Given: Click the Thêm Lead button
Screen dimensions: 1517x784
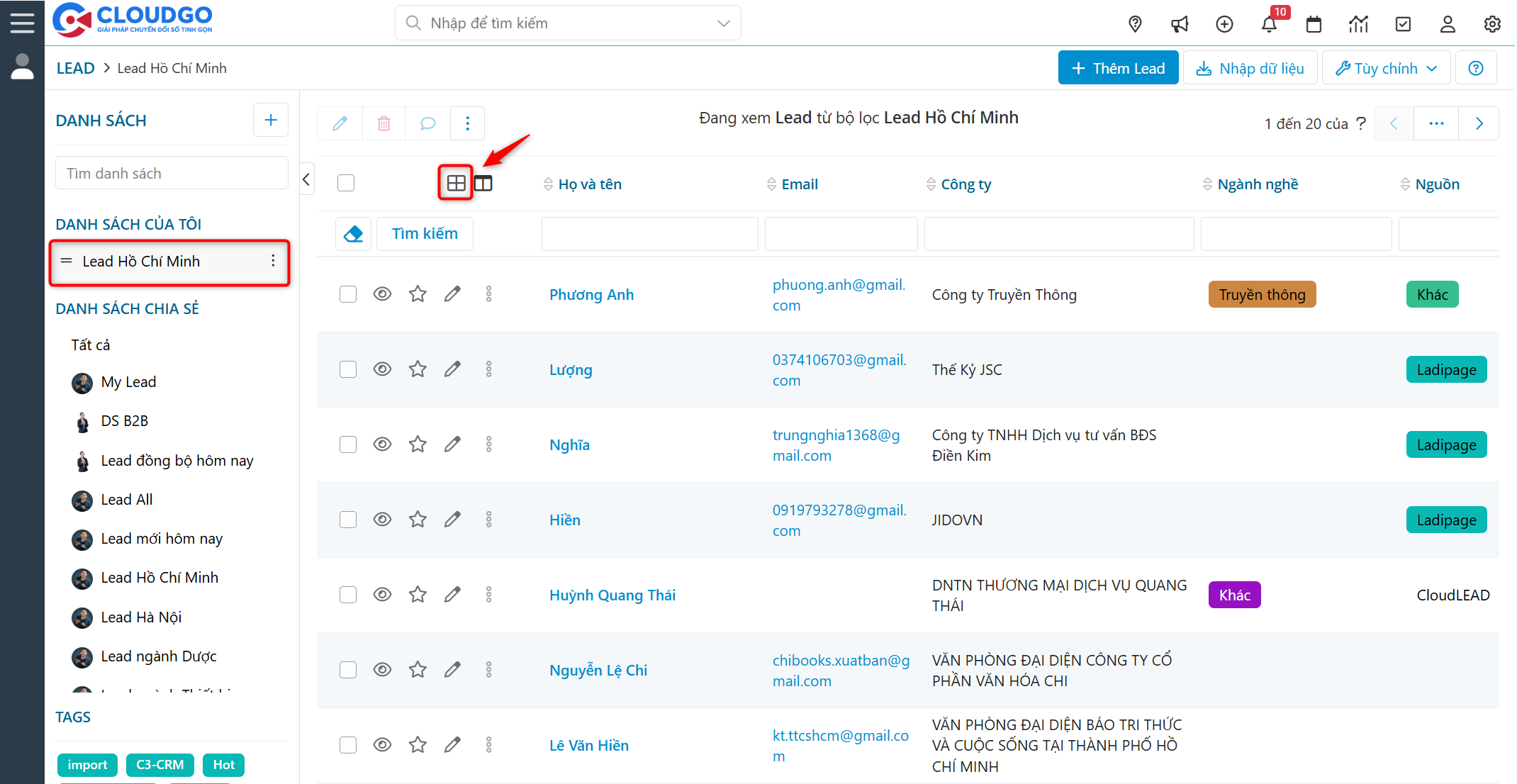Looking at the screenshot, I should pos(1118,68).
